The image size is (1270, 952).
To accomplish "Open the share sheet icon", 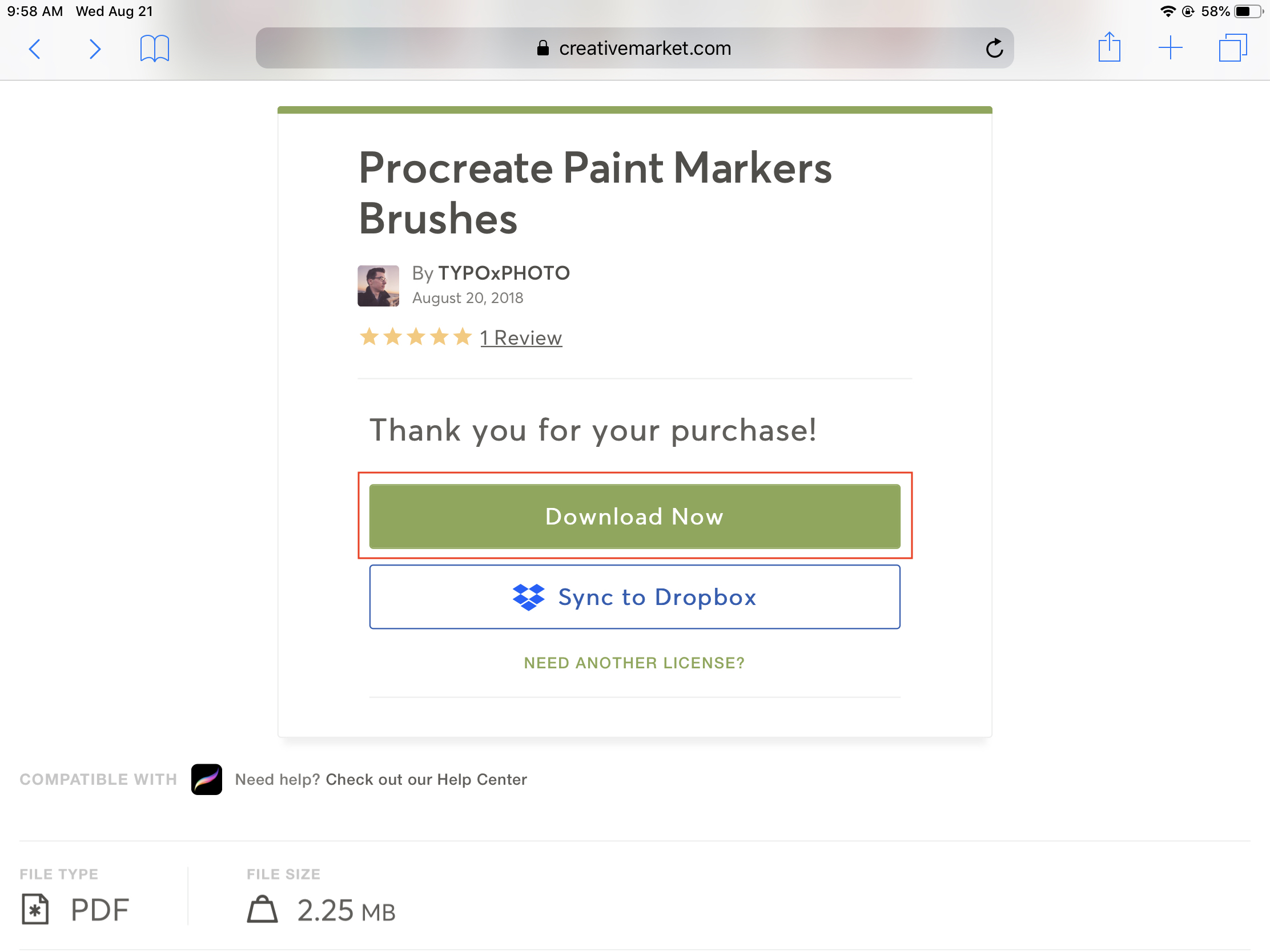I will coord(1108,47).
